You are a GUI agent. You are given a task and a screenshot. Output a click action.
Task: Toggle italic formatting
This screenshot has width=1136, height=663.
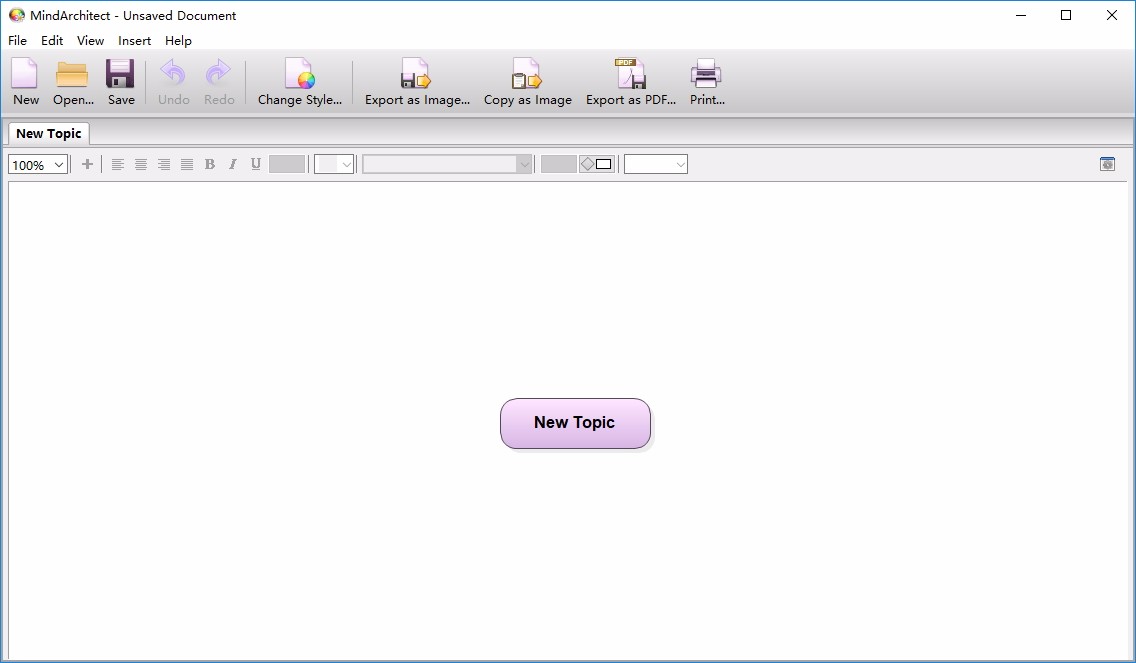tap(233, 164)
